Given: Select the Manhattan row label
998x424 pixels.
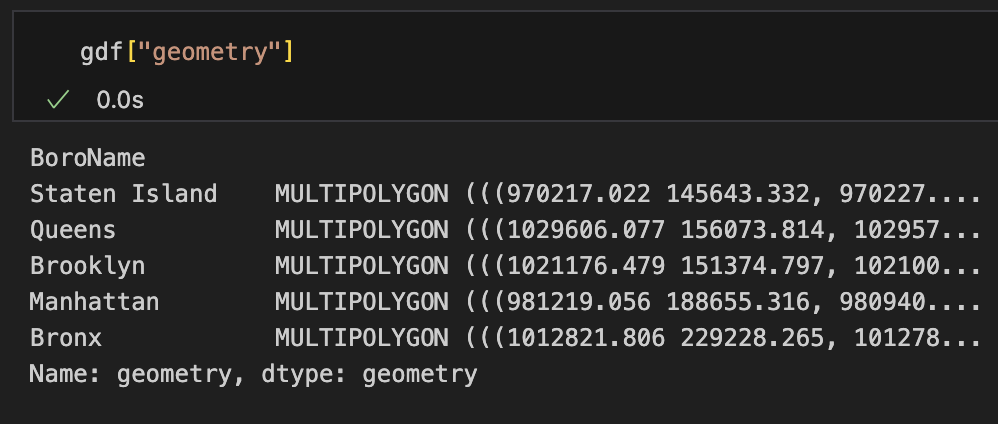Looking at the screenshot, I should [94, 302].
